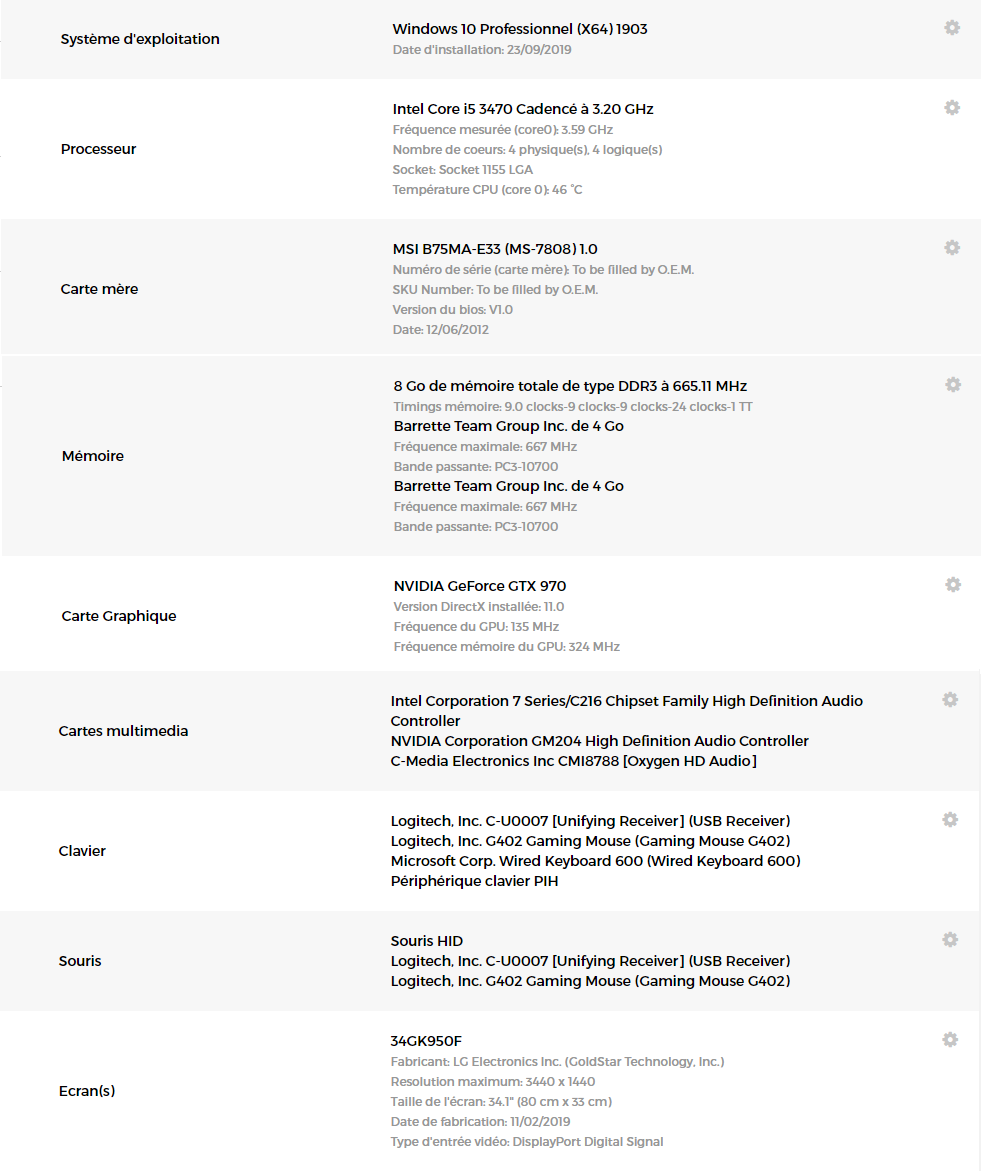The width and height of the screenshot is (981, 1171).
Task: Select the C-Media CMI8788 Oxygen HD Audio line
Action: tap(573, 761)
